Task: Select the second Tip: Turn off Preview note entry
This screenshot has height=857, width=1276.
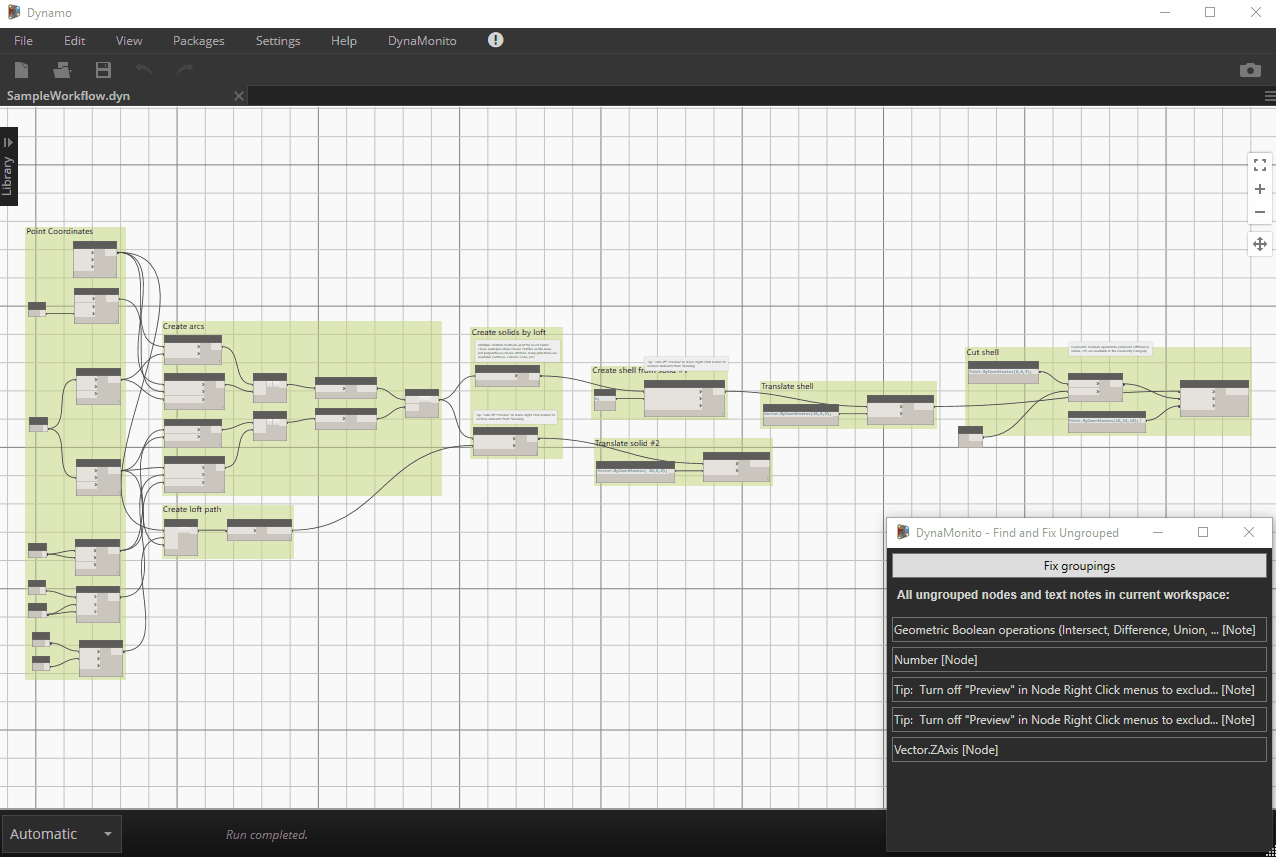Action: (x=1079, y=719)
